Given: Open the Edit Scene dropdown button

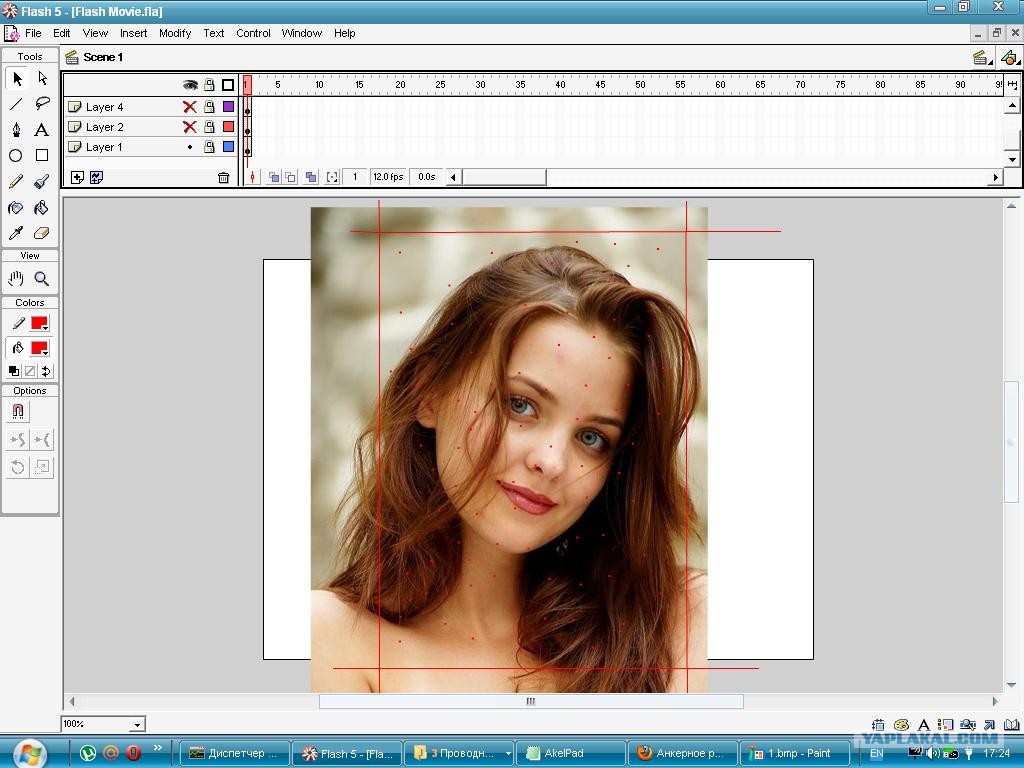Looking at the screenshot, I should [982, 57].
